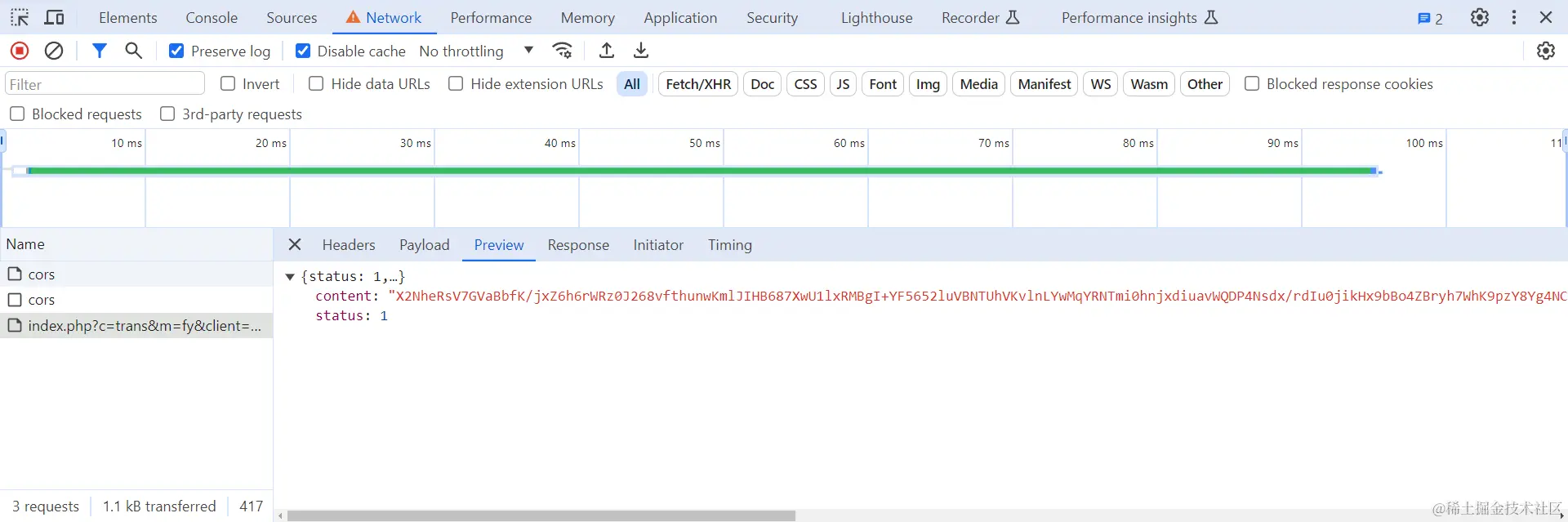
Task: Focus the Filter text input
Action: coord(105,83)
